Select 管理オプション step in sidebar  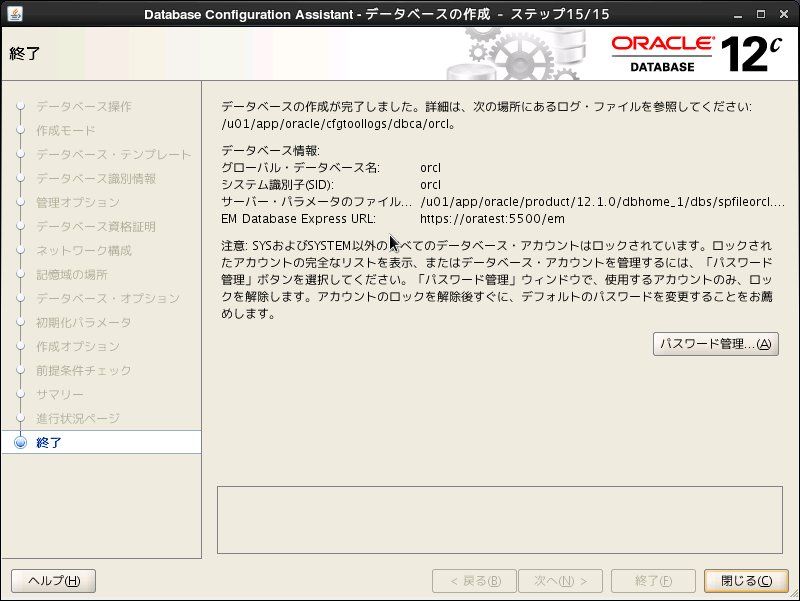78,202
